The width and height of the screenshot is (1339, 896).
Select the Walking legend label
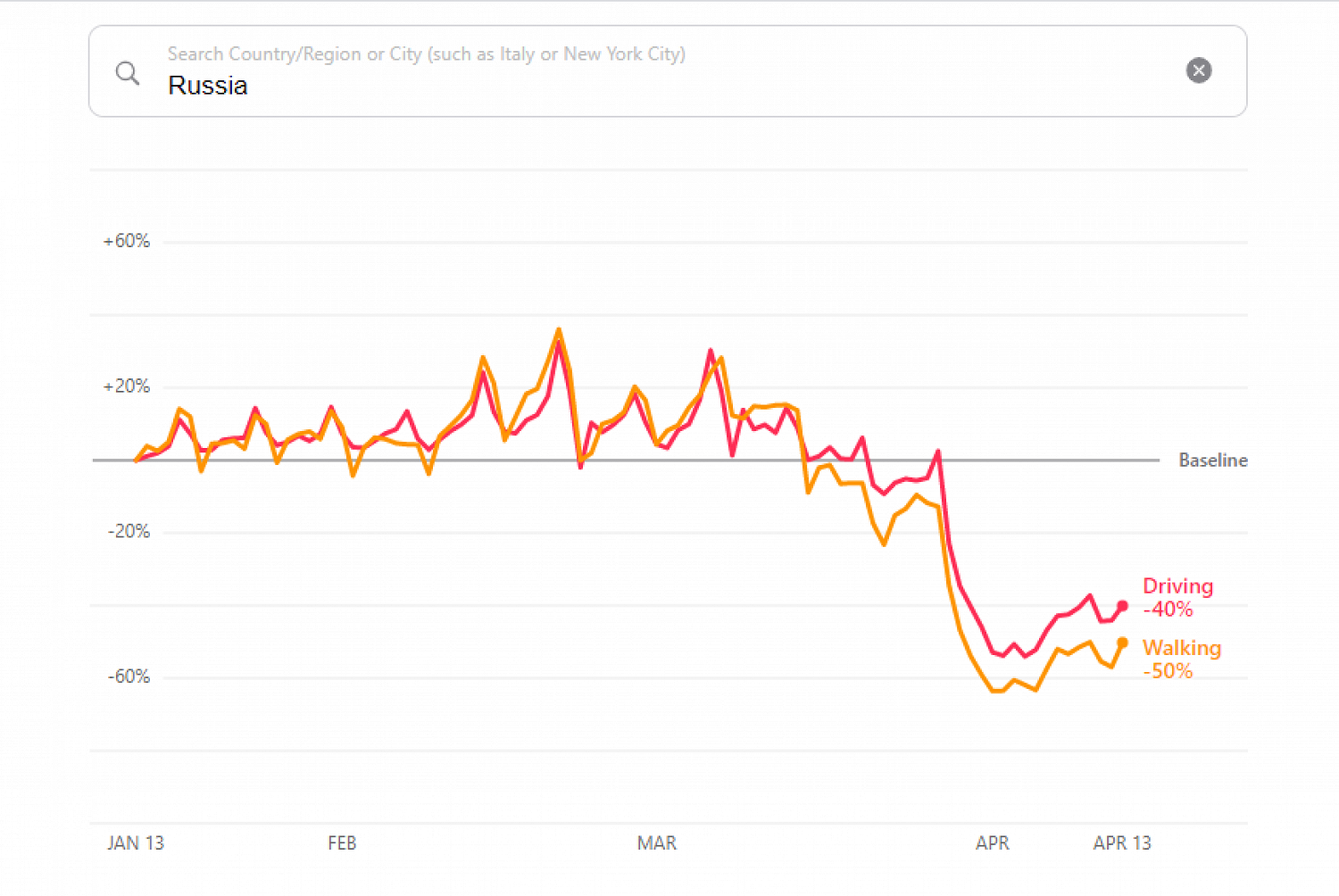[x=1181, y=648]
